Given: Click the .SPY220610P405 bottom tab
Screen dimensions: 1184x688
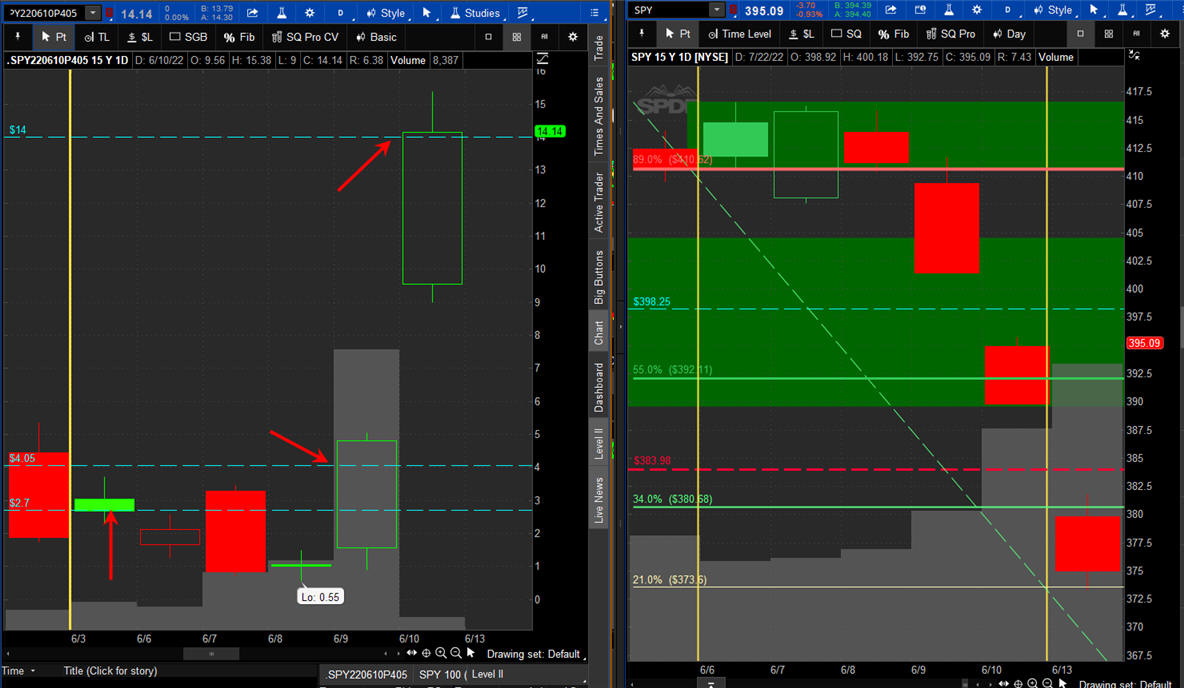Looking at the screenshot, I should tap(367, 674).
